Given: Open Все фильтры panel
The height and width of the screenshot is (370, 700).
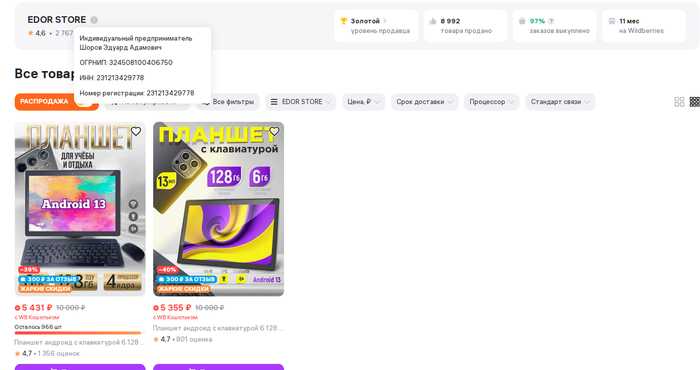Looking at the screenshot, I should [x=228, y=102].
